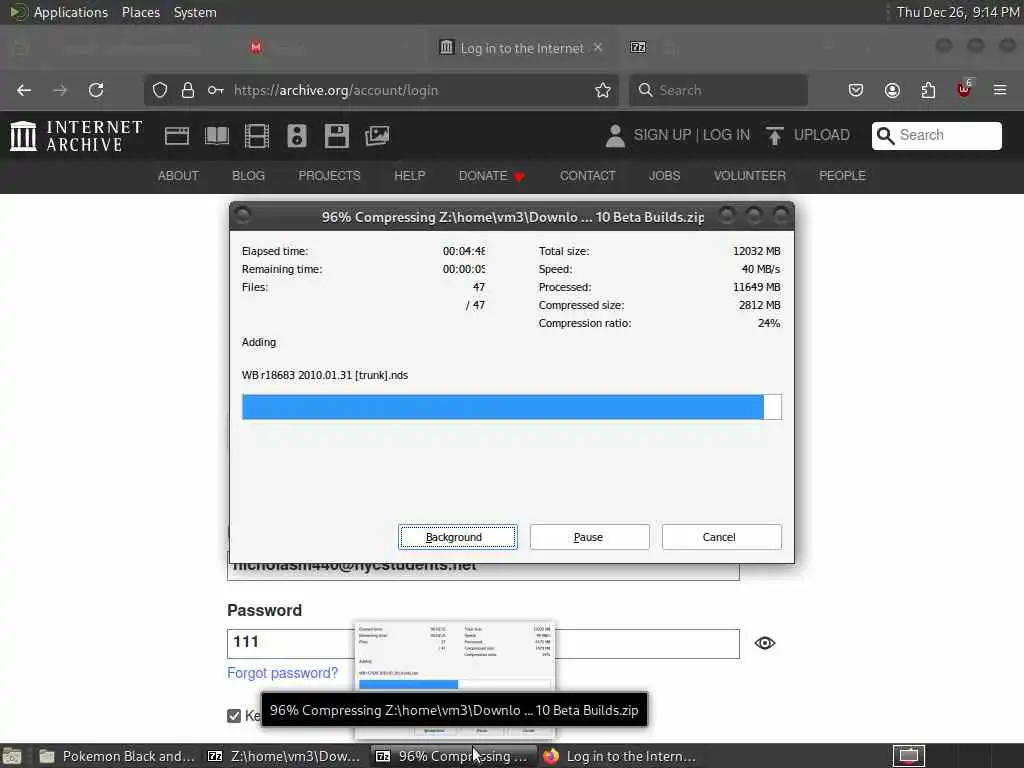The height and width of the screenshot is (768, 1024).
Task: Open the CONTACT nav link
Action: (588, 176)
